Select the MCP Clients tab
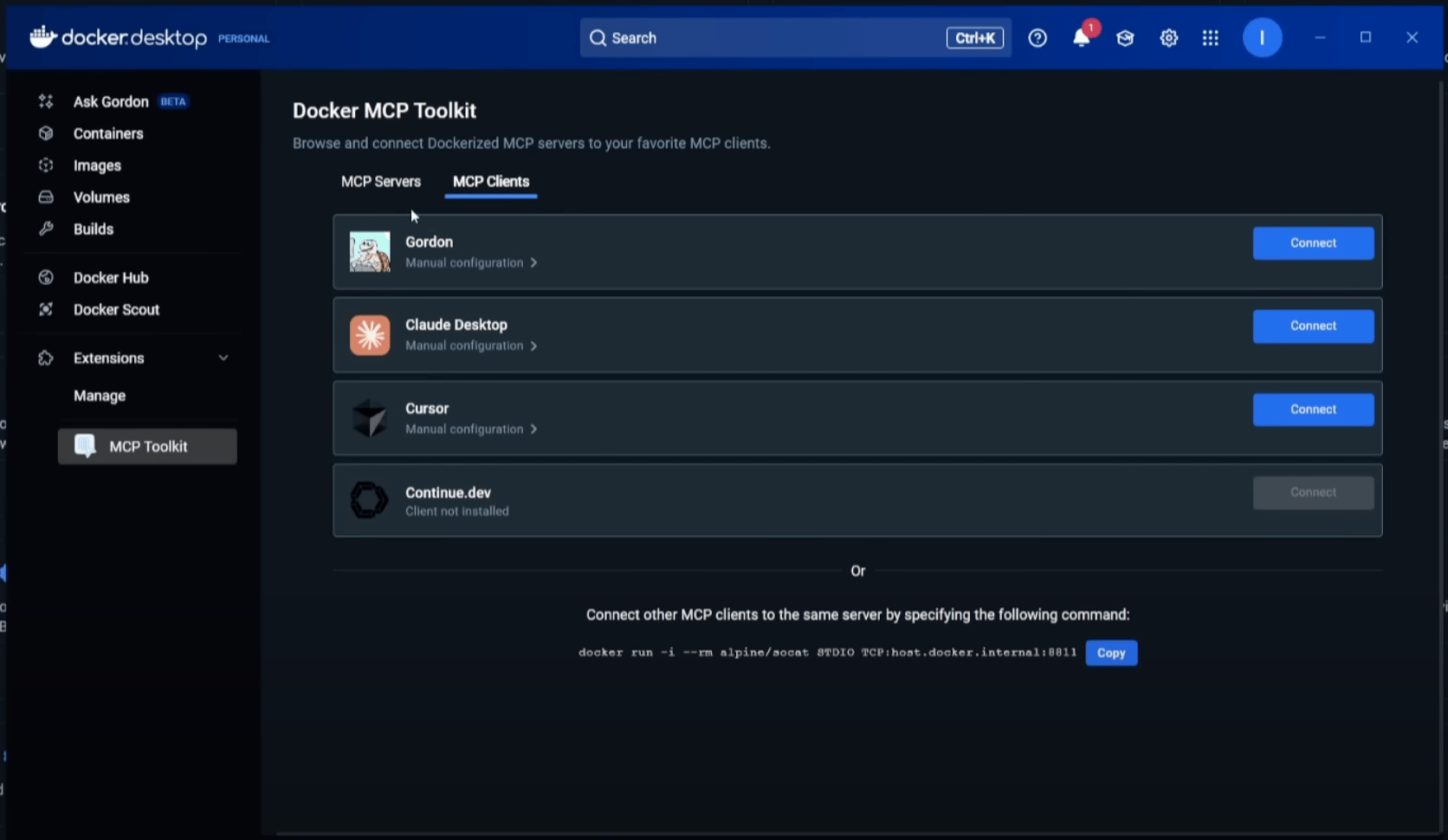 (491, 182)
